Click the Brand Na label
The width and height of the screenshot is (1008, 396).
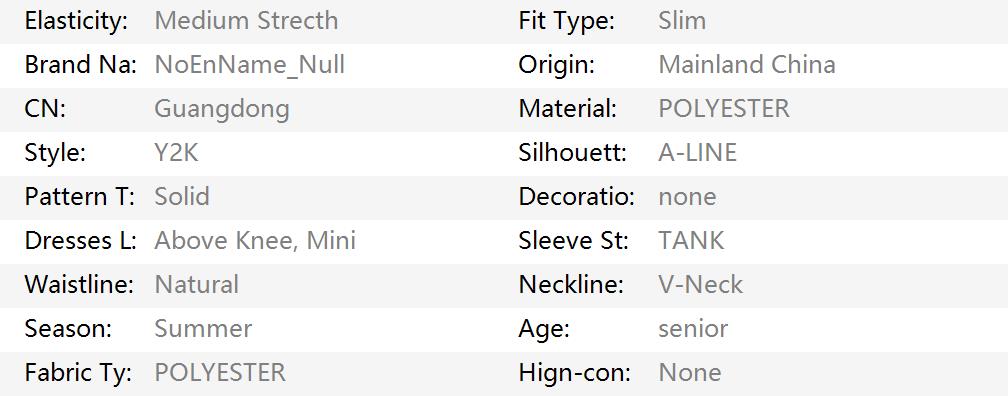coord(80,64)
